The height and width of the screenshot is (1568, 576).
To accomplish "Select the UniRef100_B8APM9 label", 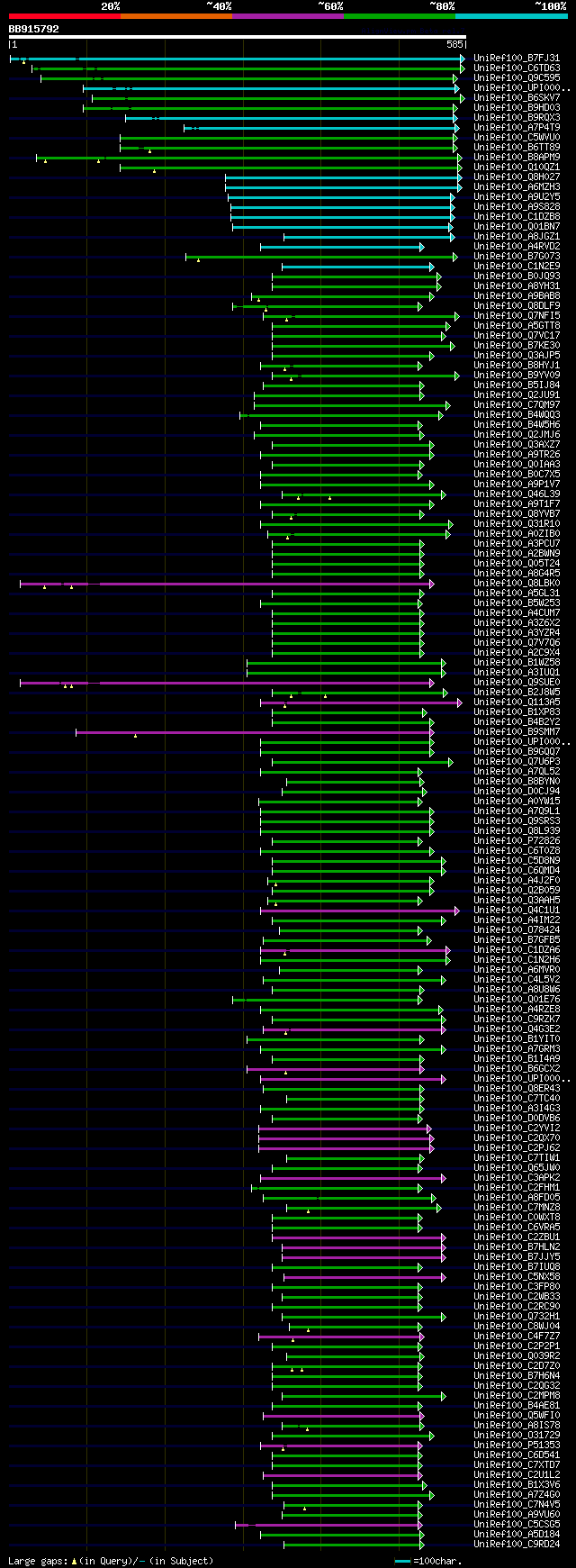I will [x=517, y=158].
